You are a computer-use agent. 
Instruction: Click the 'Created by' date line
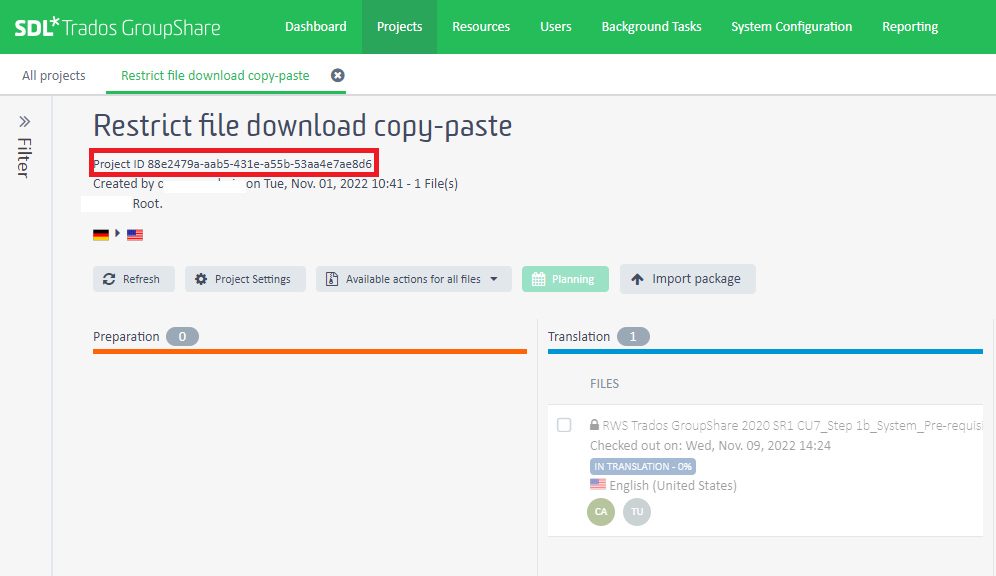(x=275, y=184)
